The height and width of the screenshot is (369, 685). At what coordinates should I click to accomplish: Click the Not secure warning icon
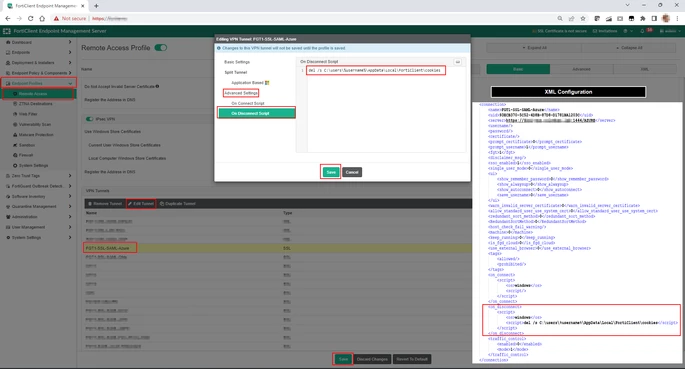pyautogui.click(x=56, y=18)
